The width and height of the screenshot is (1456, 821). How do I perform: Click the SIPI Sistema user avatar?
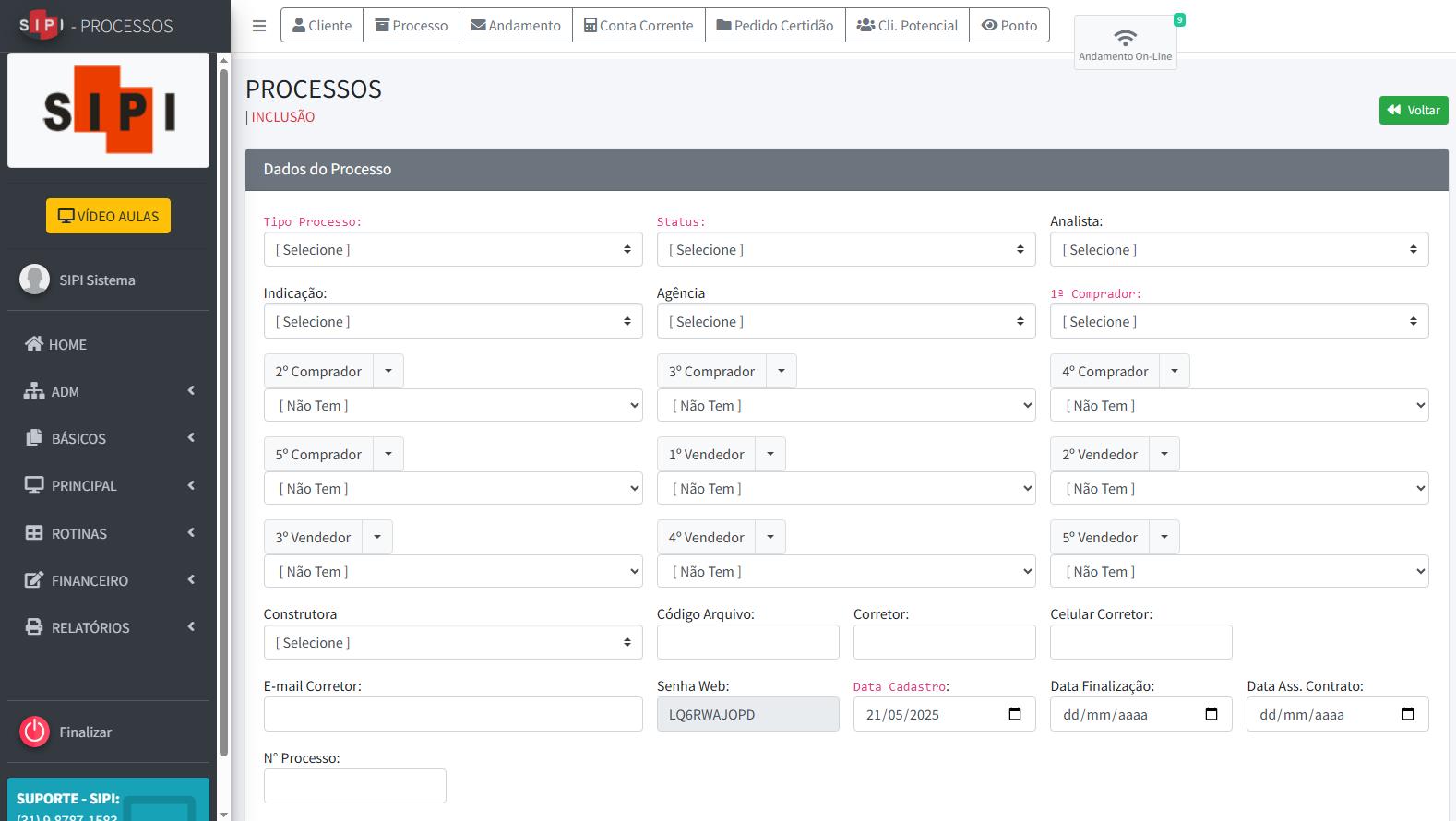click(35, 280)
